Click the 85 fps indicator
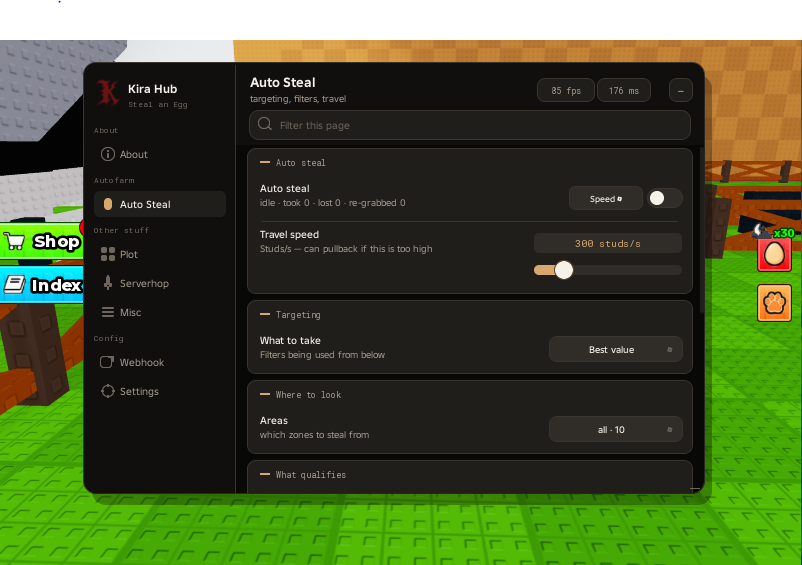 pos(566,91)
